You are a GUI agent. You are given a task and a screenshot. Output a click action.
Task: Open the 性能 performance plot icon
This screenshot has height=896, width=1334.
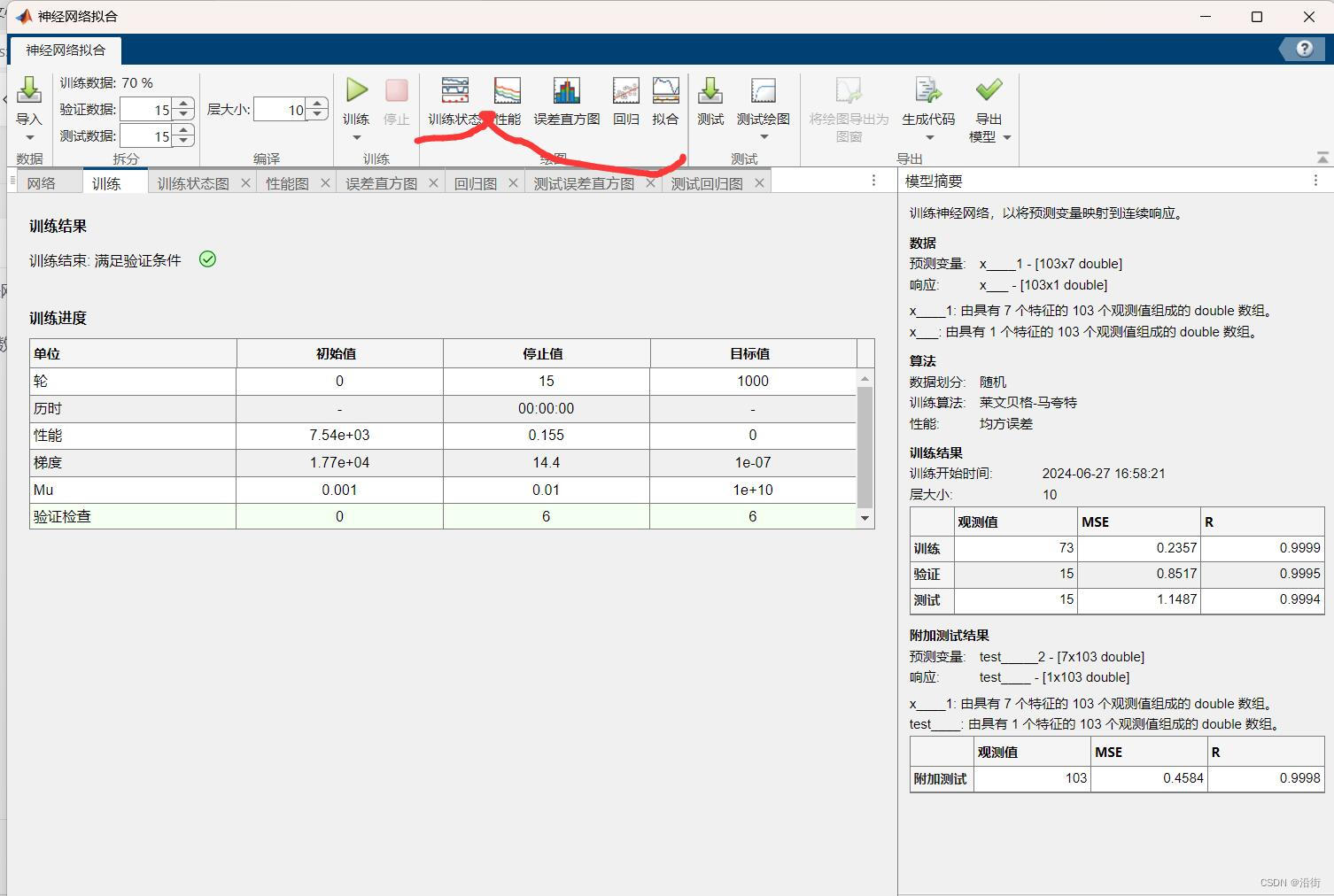tap(507, 90)
